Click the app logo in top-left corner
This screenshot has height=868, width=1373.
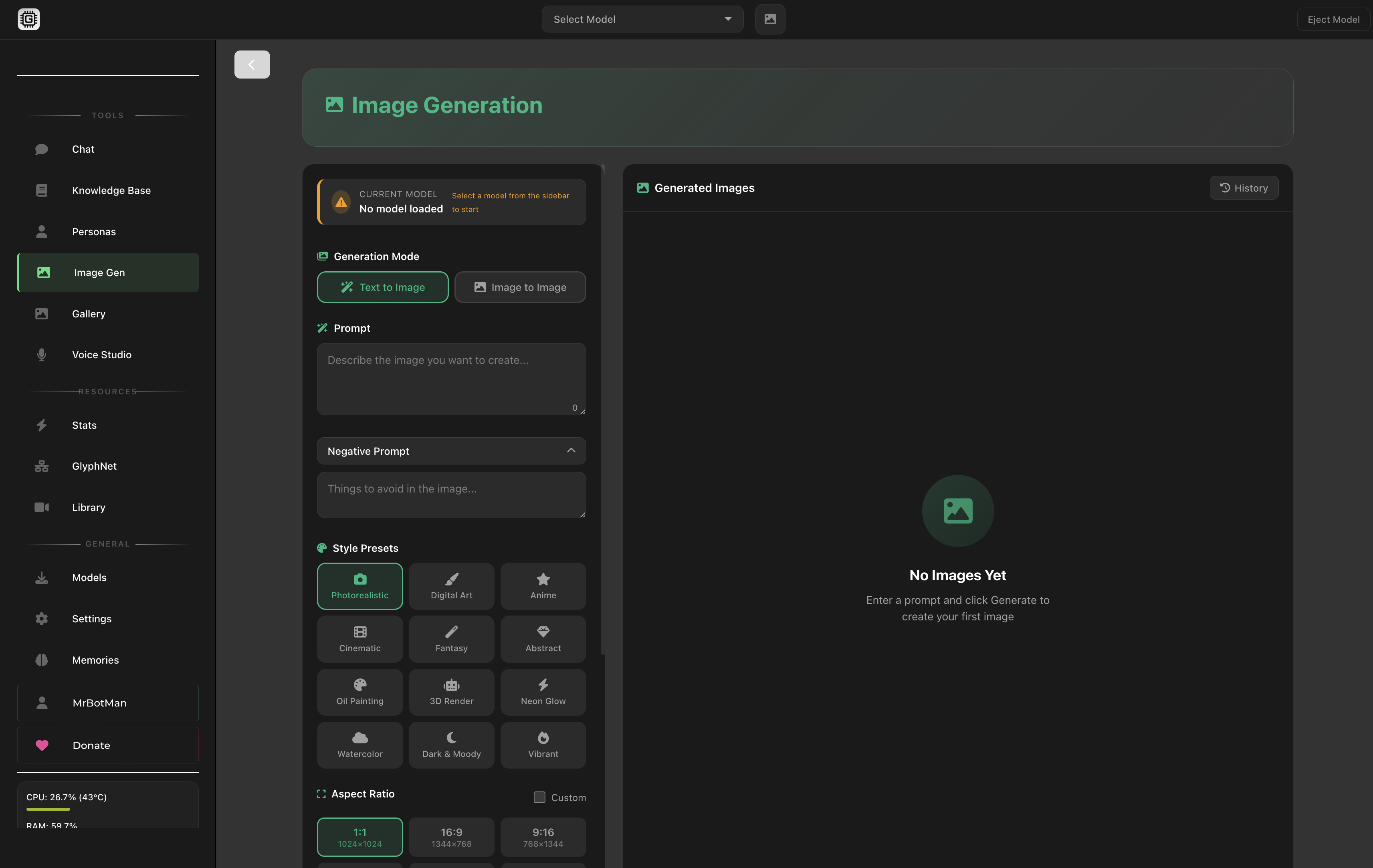pos(28,19)
